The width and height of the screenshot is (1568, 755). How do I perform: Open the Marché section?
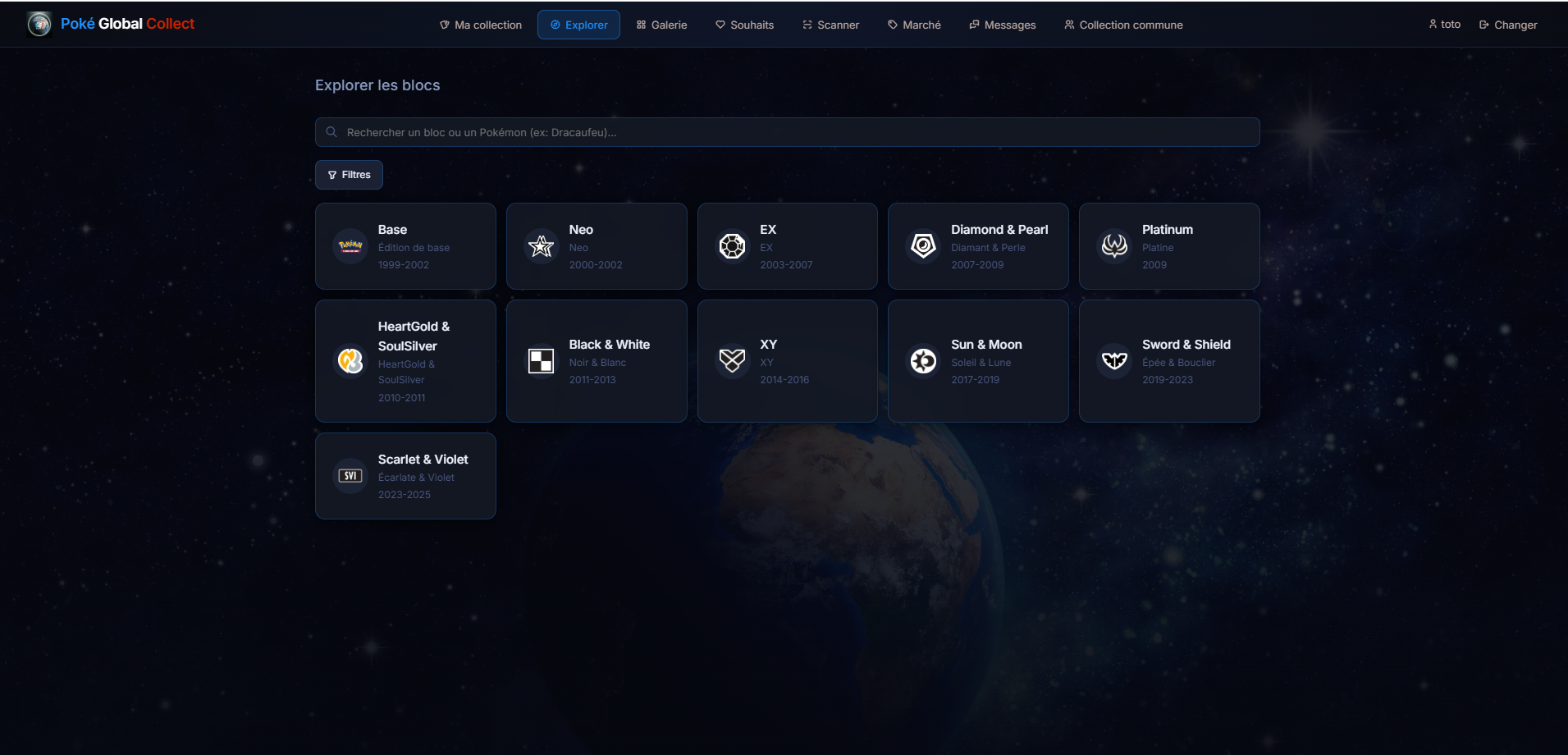pyautogui.click(x=914, y=25)
